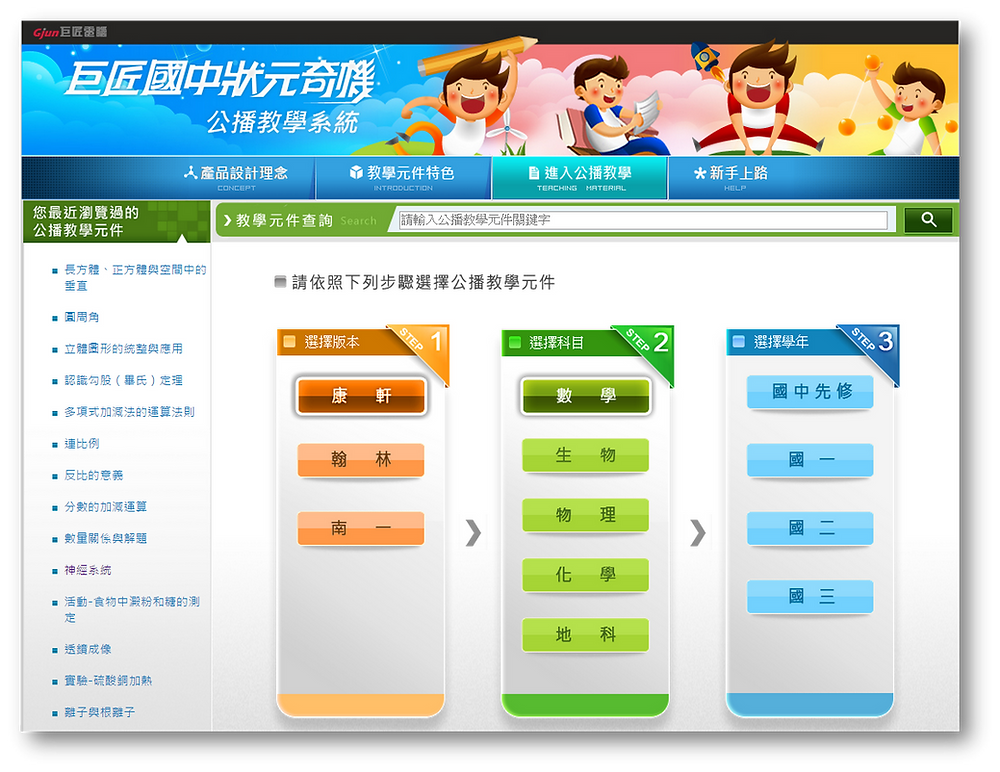Select 翰林 version button
1000x772 pixels.
[361, 459]
